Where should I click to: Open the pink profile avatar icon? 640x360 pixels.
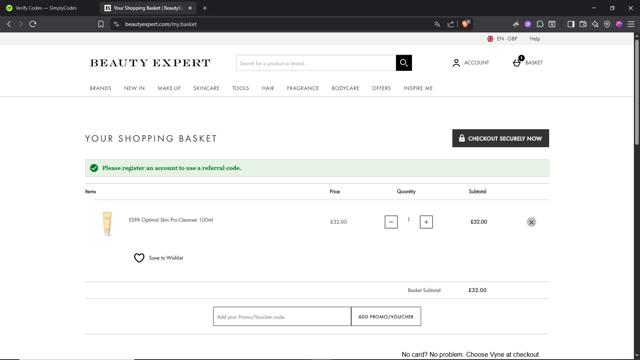click(x=619, y=24)
